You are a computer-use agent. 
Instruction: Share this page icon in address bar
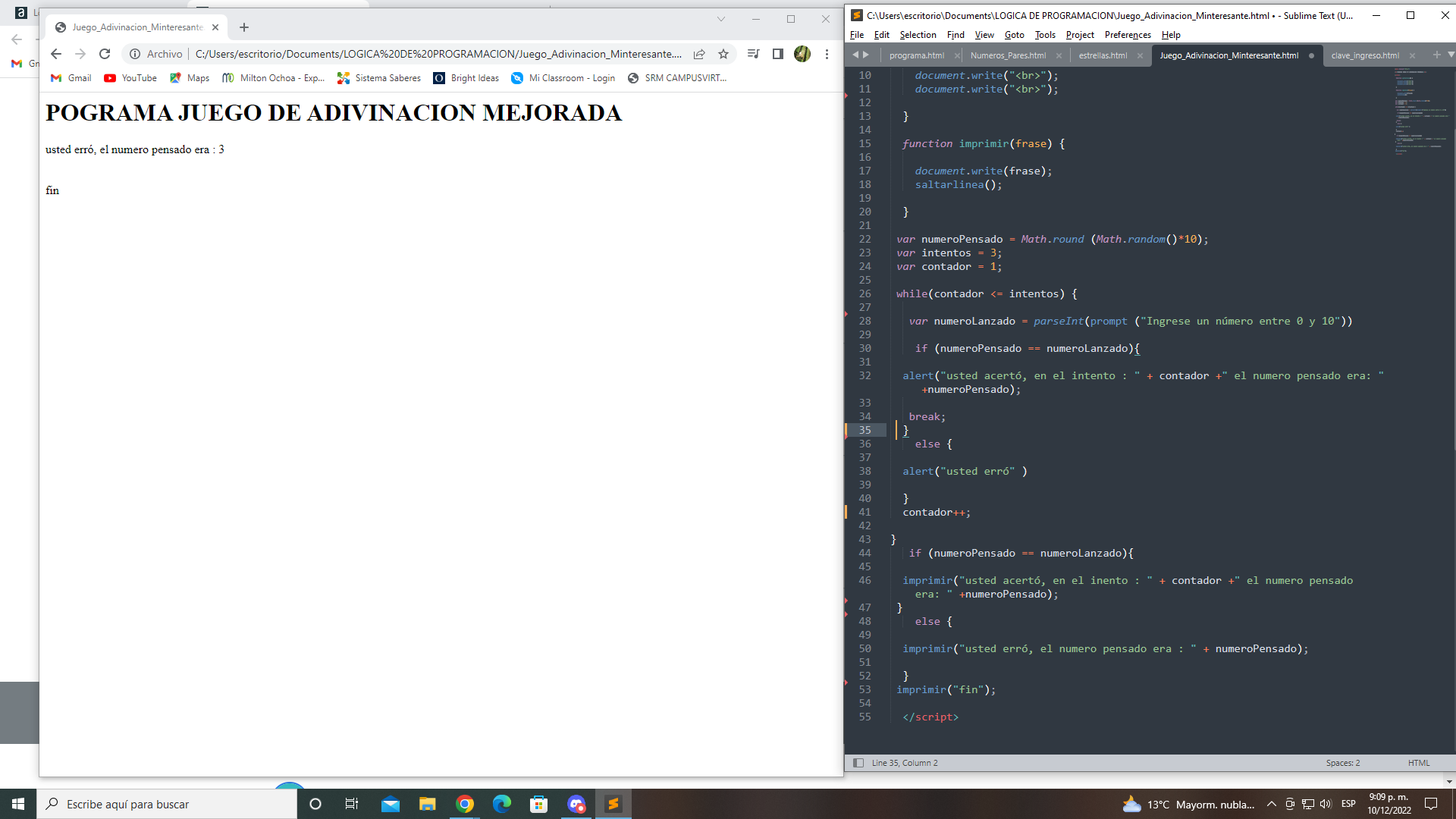tap(699, 54)
